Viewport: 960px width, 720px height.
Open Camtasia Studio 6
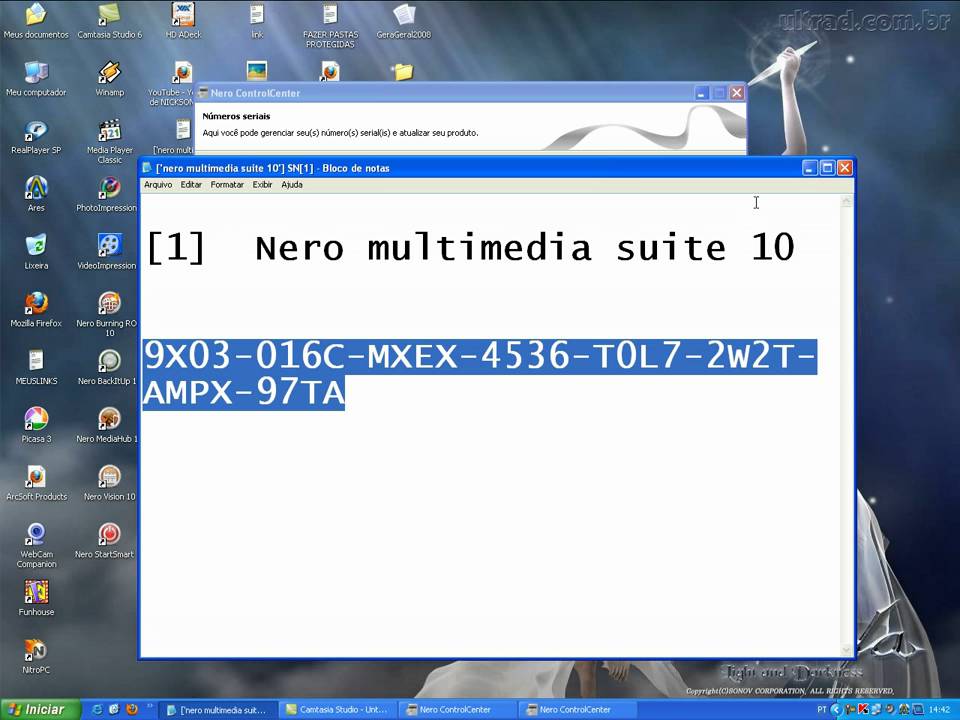coord(108,14)
